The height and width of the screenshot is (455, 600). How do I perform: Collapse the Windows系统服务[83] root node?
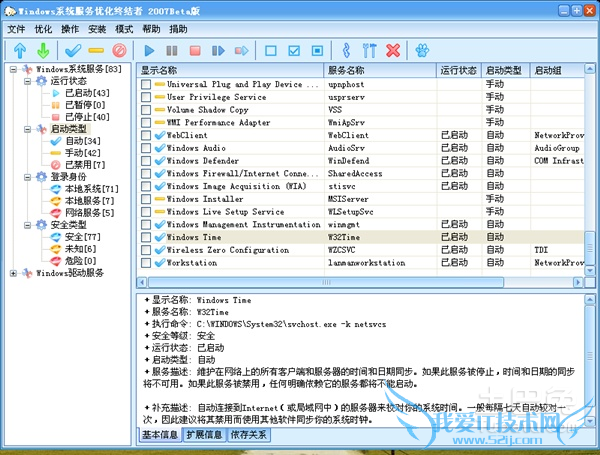[13, 69]
